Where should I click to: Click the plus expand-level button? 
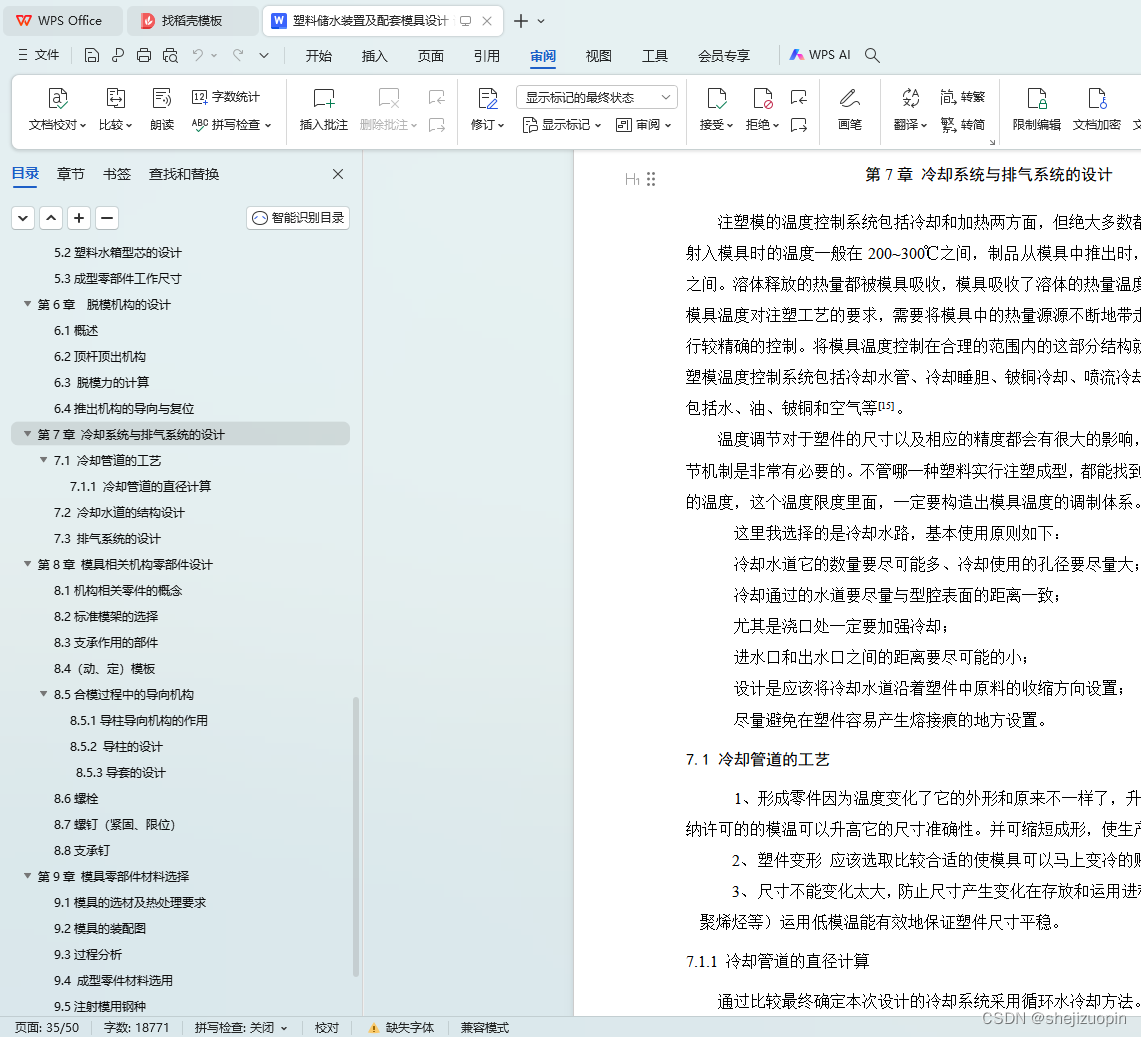79,218
